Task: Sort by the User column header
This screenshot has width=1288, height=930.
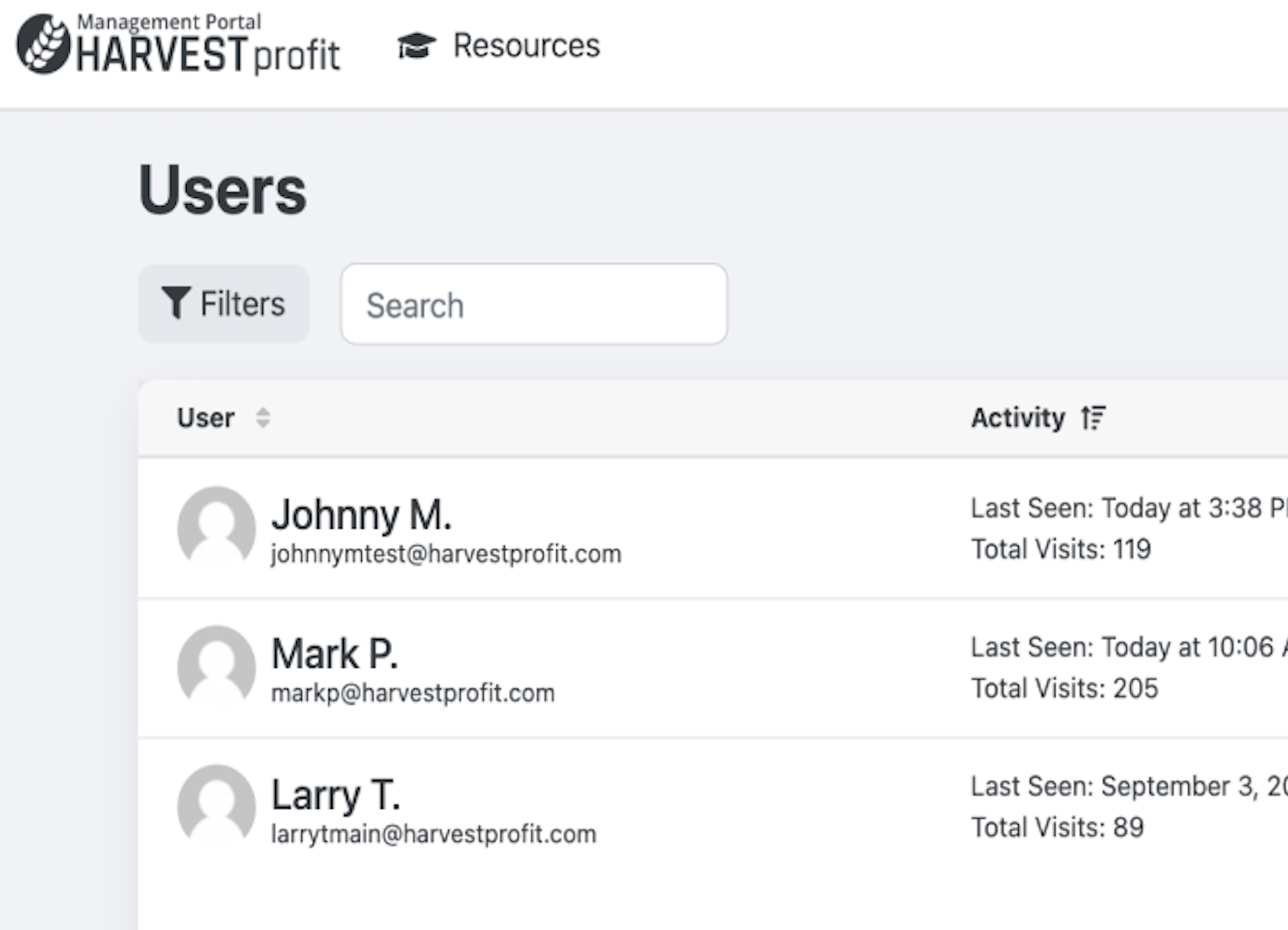Action: pos(205,417)
